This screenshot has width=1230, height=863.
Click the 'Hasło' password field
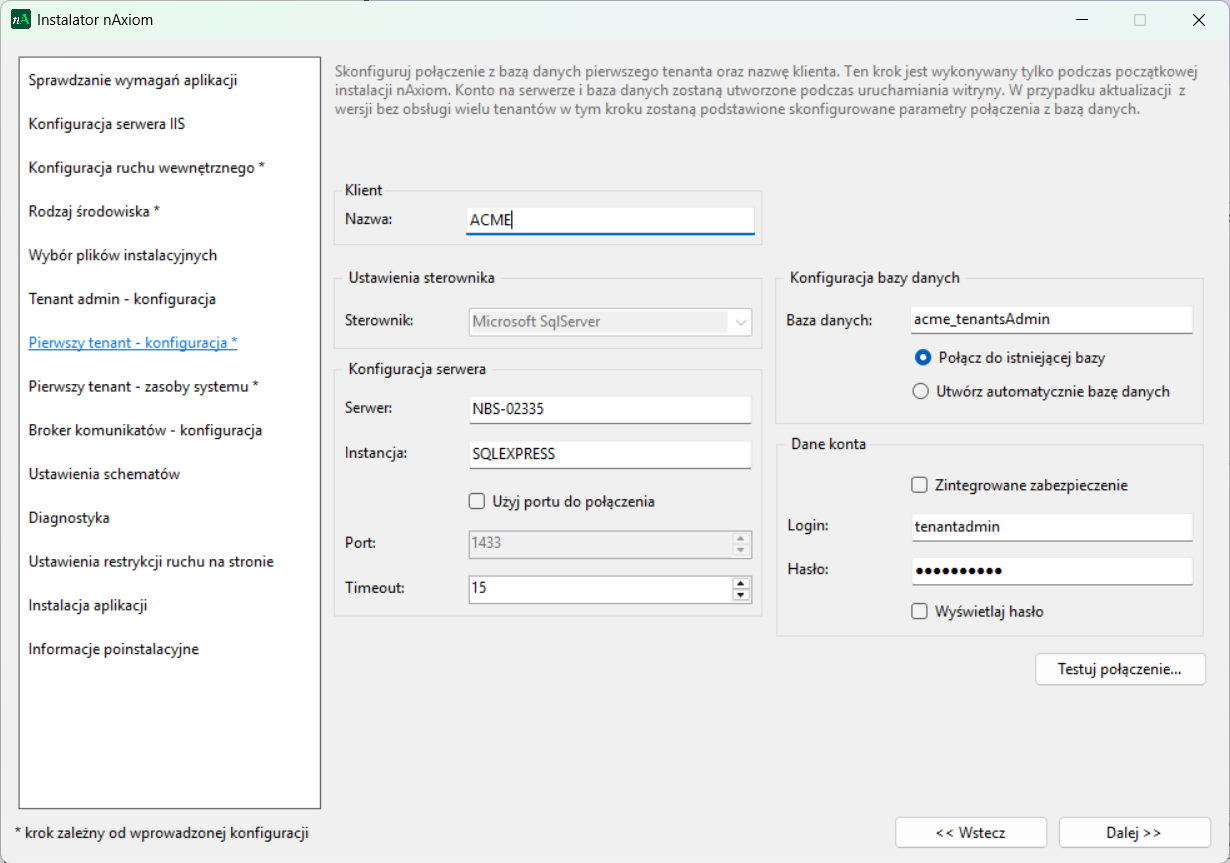(x=1051, y=571)
